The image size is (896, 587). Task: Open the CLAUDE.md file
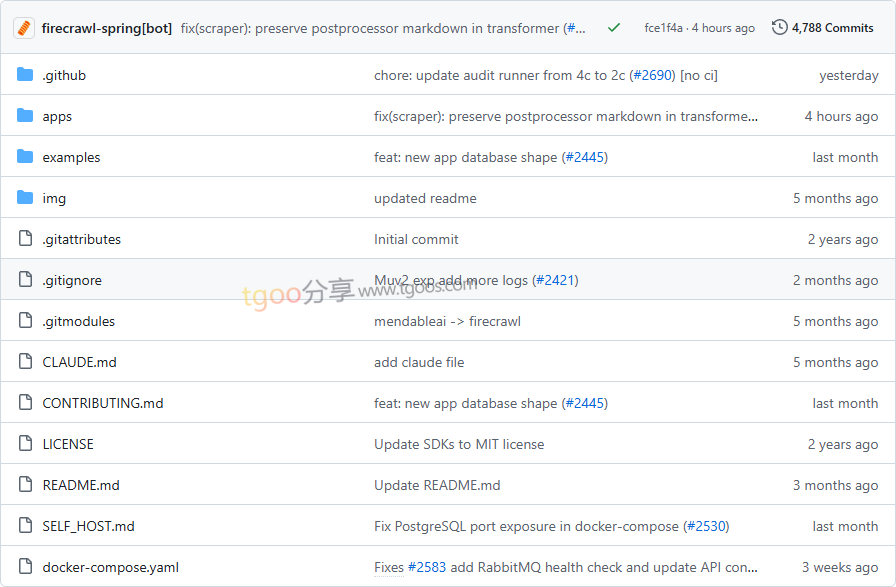[x=79, y=362]
